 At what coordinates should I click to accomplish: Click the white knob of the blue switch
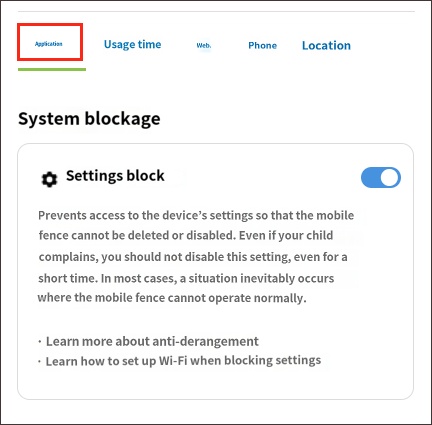point(390,177)
